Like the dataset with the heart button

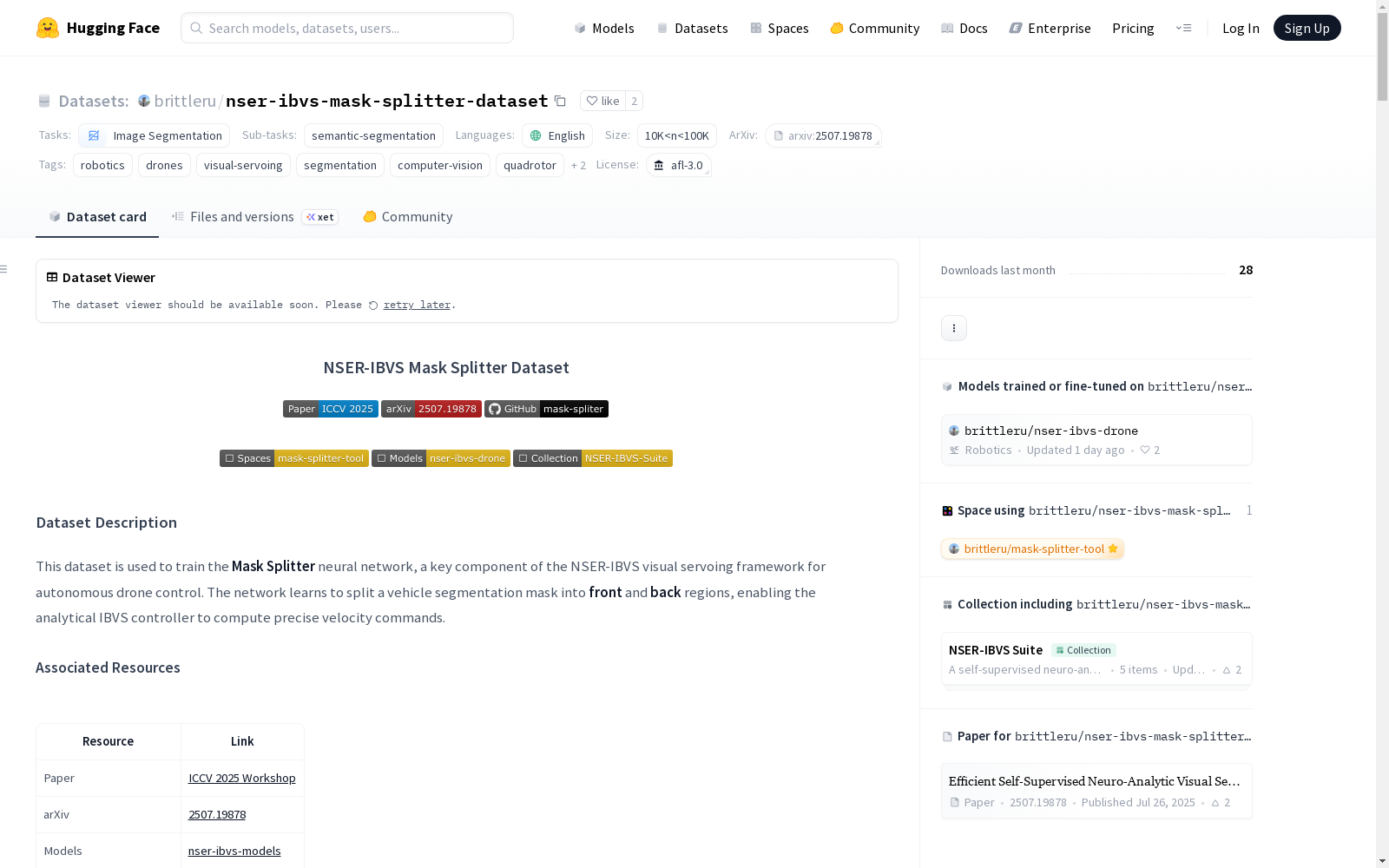click(x=602, y=101)
